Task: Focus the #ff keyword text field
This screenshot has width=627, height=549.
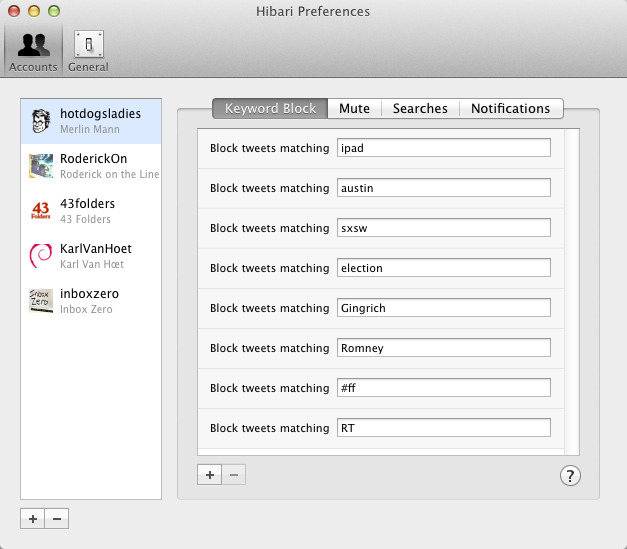Action: point(443,388)
